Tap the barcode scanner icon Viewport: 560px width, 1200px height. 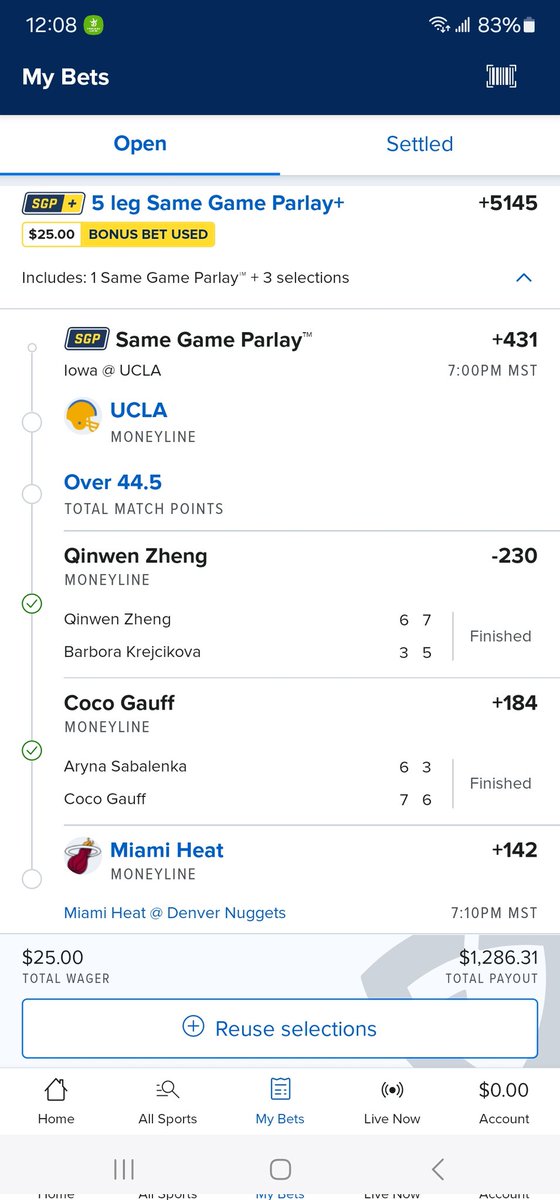[x=502, y=77]
